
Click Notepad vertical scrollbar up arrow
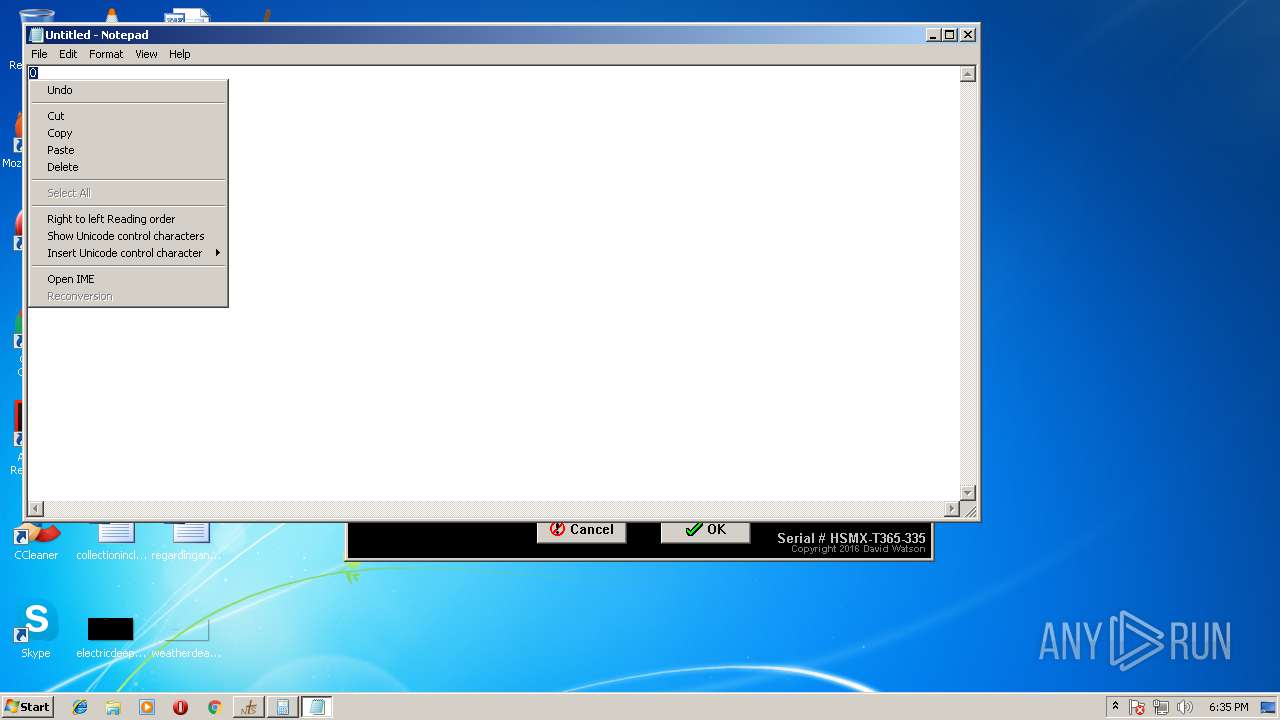(x=967, y=74)
